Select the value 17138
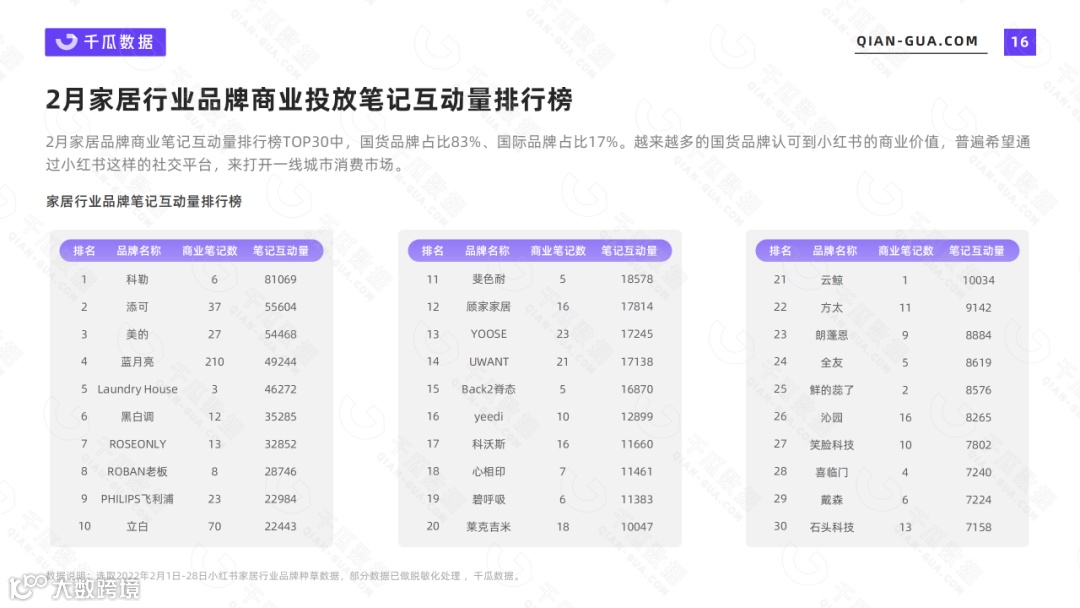 click(636, 361)
